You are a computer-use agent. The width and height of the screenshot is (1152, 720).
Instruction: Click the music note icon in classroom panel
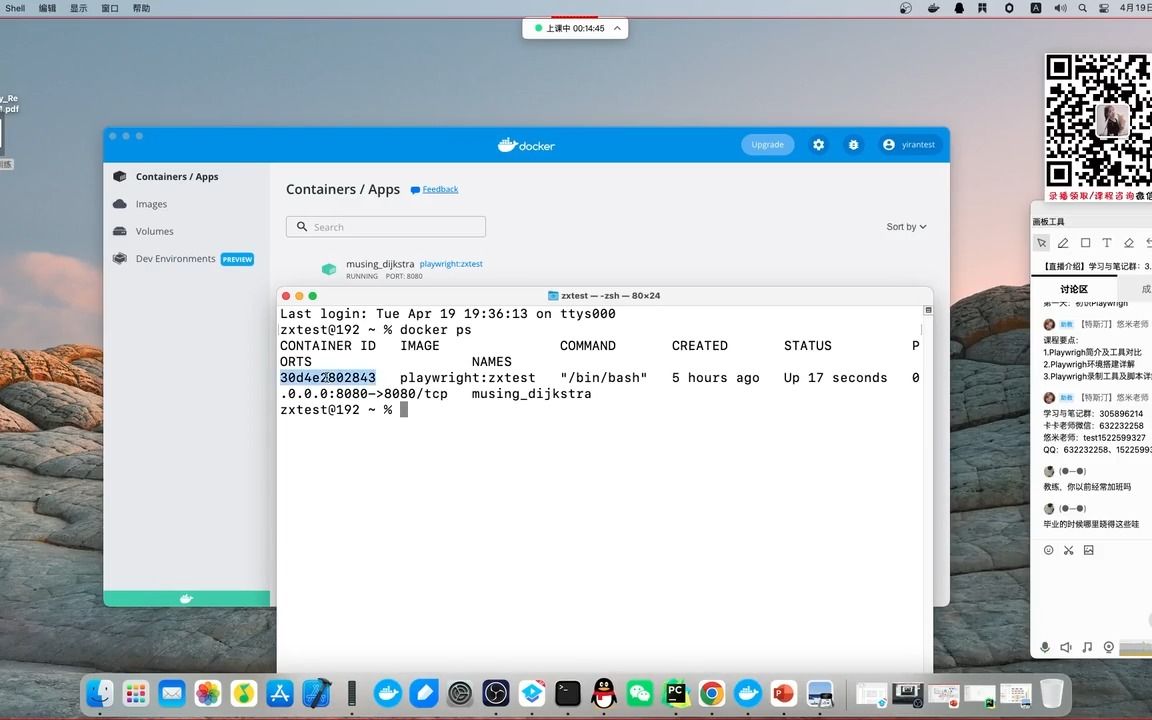pos(1087,647)
